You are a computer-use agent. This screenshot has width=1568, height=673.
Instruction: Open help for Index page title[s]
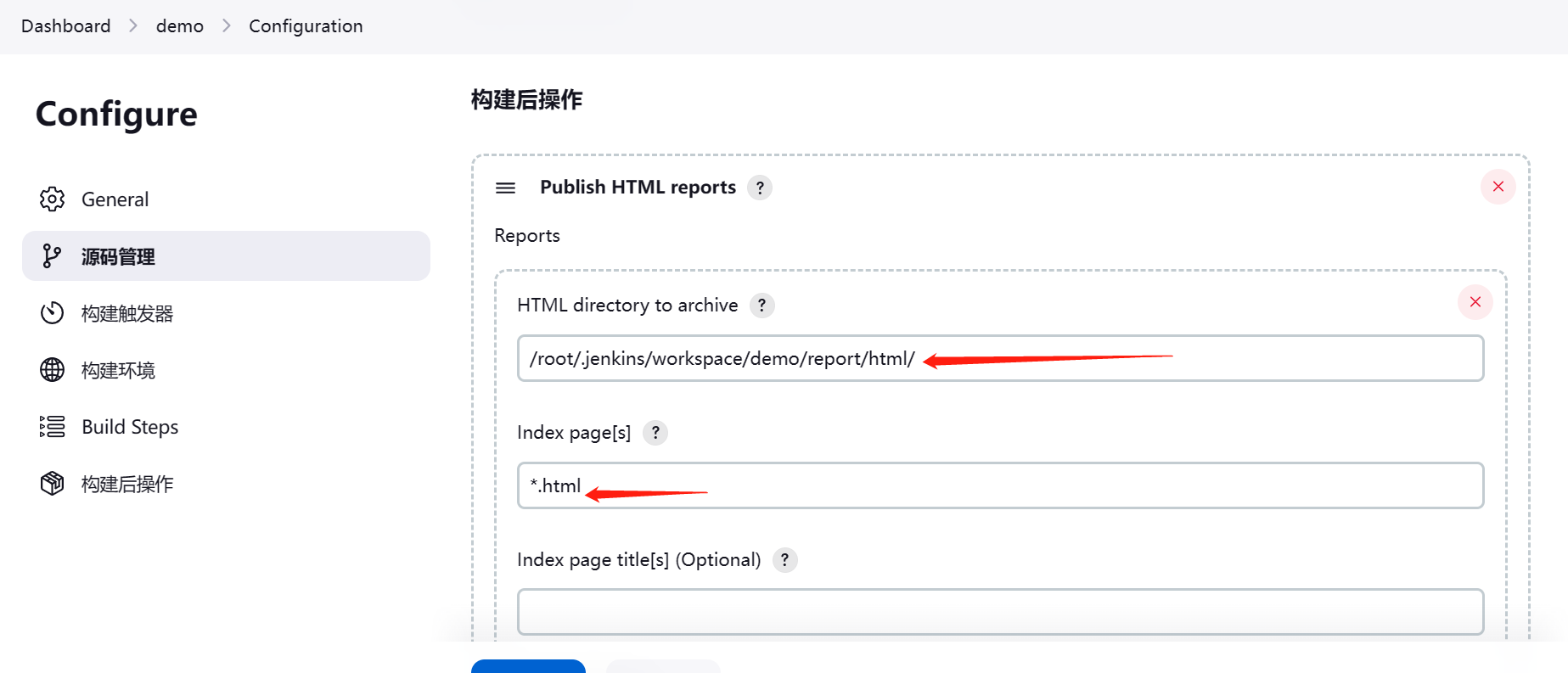click(784, 560)
